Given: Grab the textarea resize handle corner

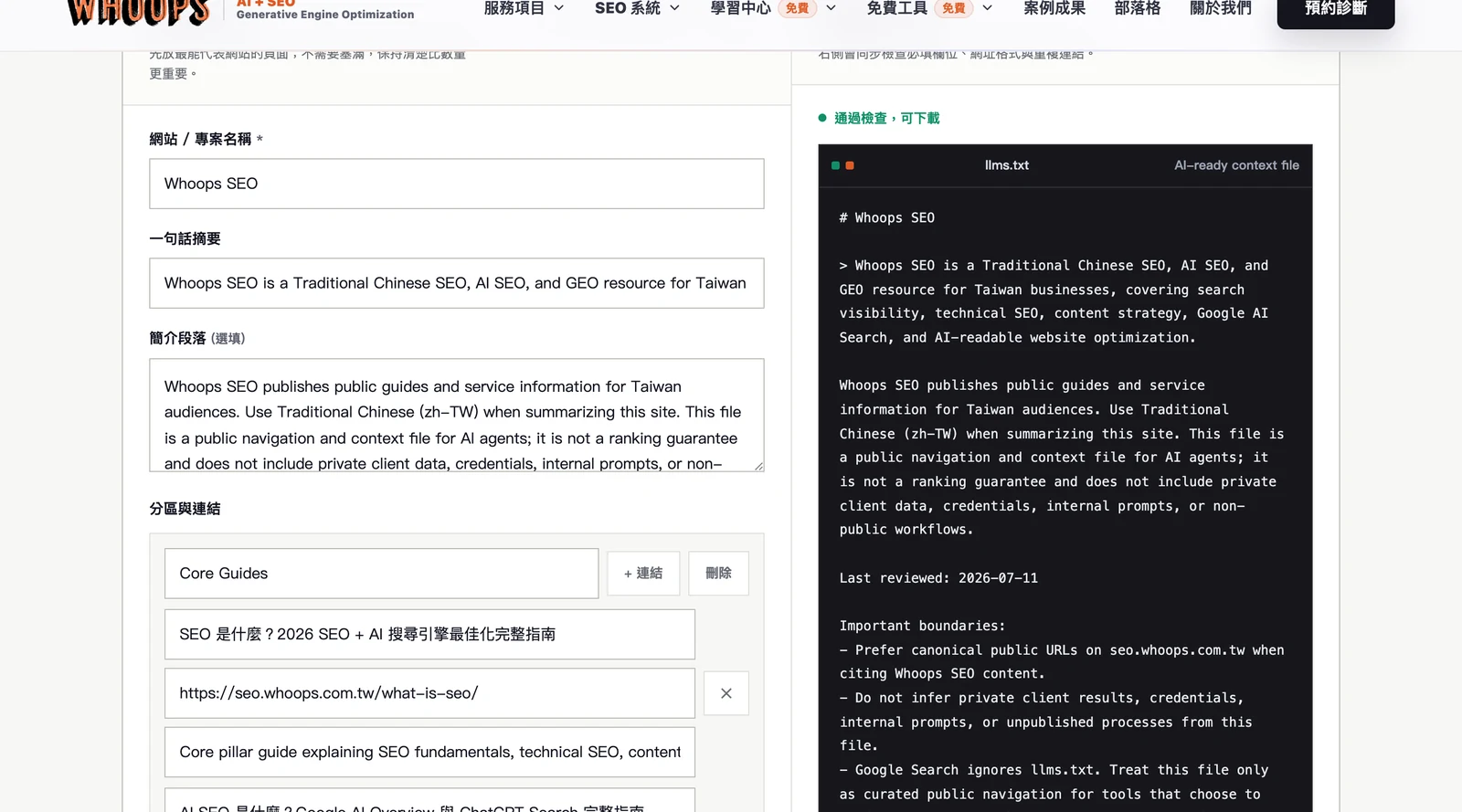Looking at the screenshot, I should coord(758,466).
